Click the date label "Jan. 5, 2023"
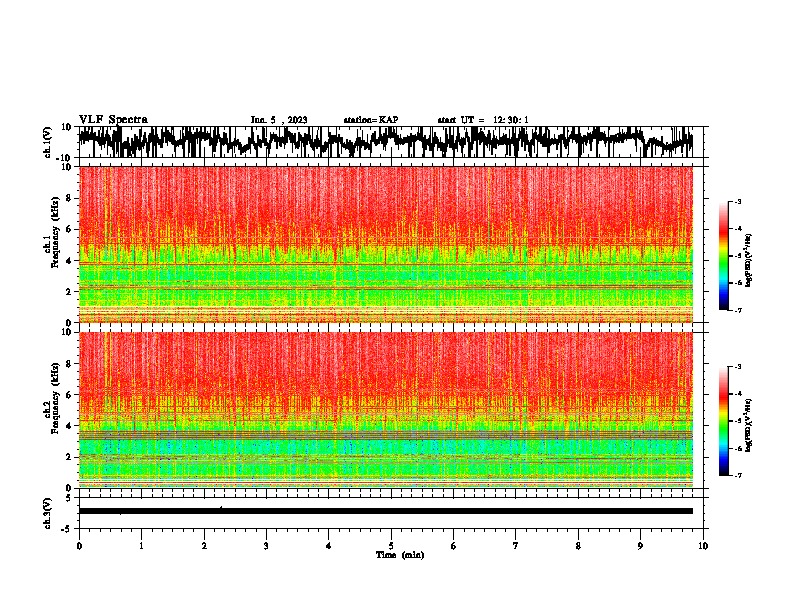The image size is (792, 612). pyautogui.click(x=279, y=120)
